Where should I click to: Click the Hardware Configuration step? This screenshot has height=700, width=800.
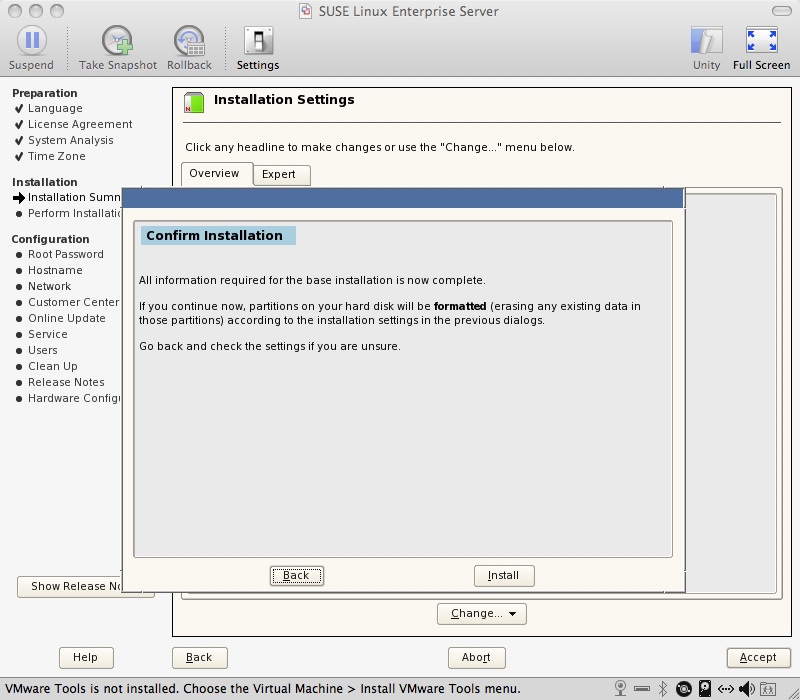(74, 398)
